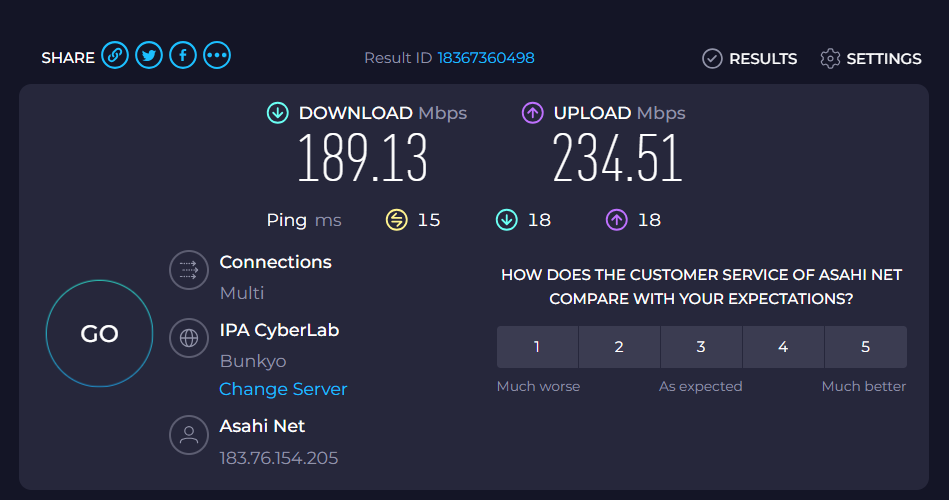Select rating 5 Much better
The image size is (949, 500).
[865, 347]
